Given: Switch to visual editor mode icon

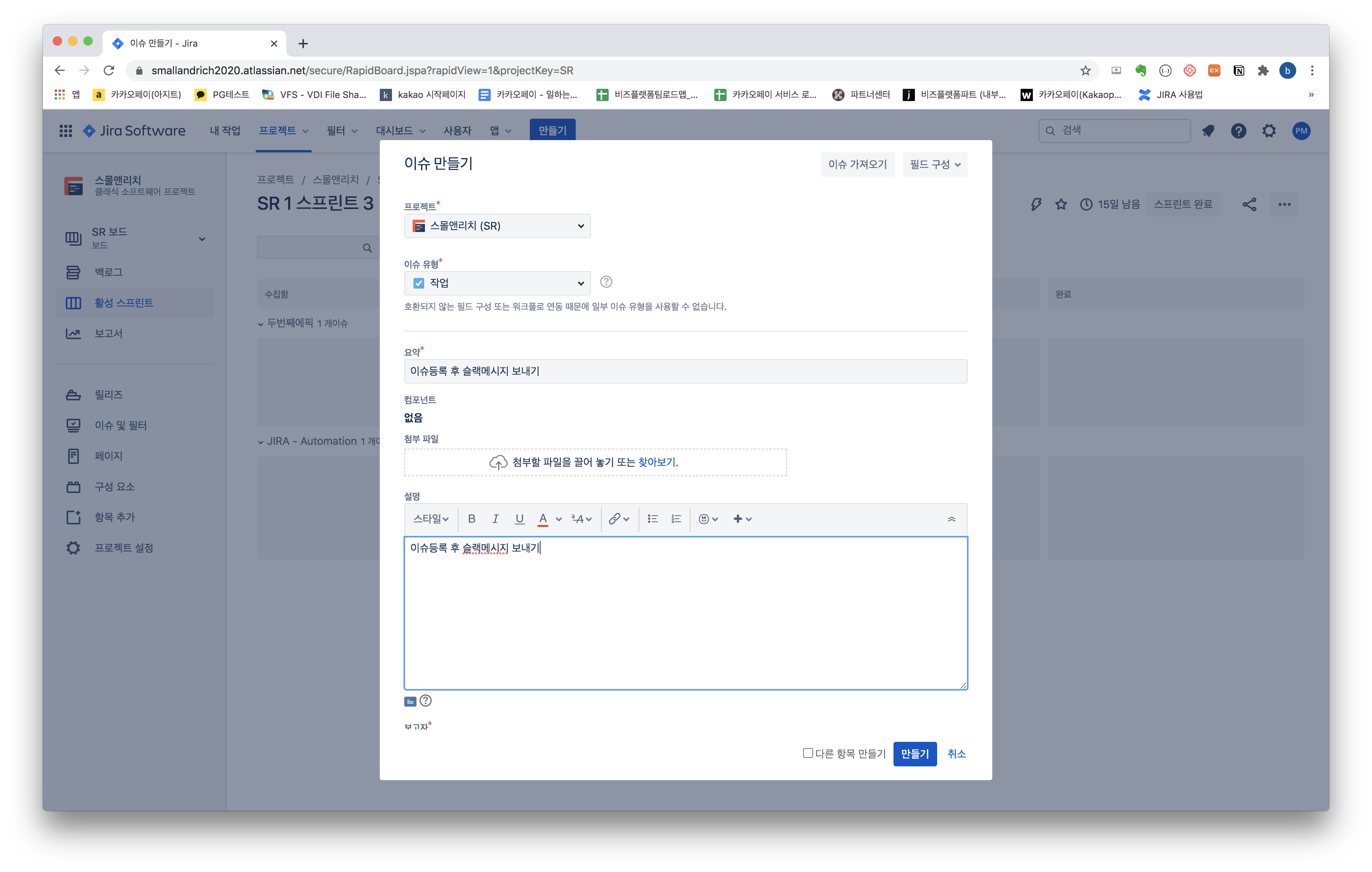Looking at the screenshot, I should pos(410,701).
